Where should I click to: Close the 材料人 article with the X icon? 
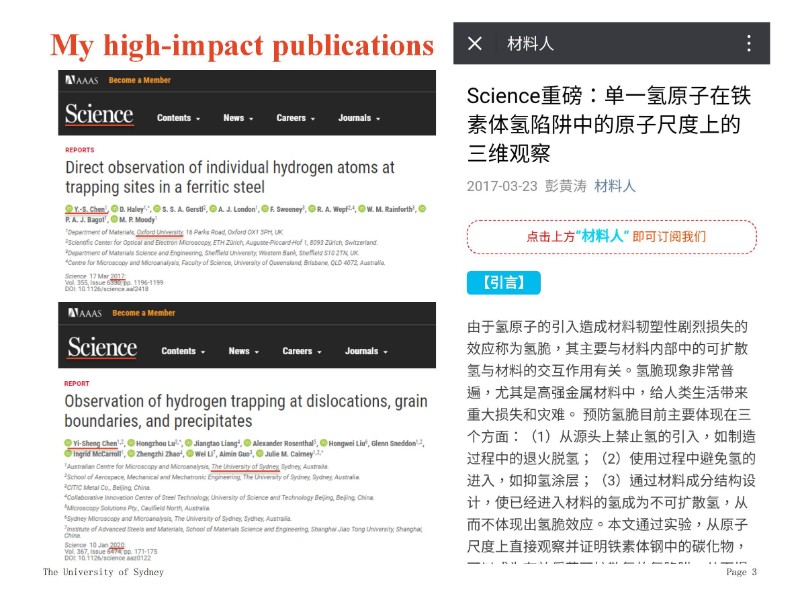474,43
